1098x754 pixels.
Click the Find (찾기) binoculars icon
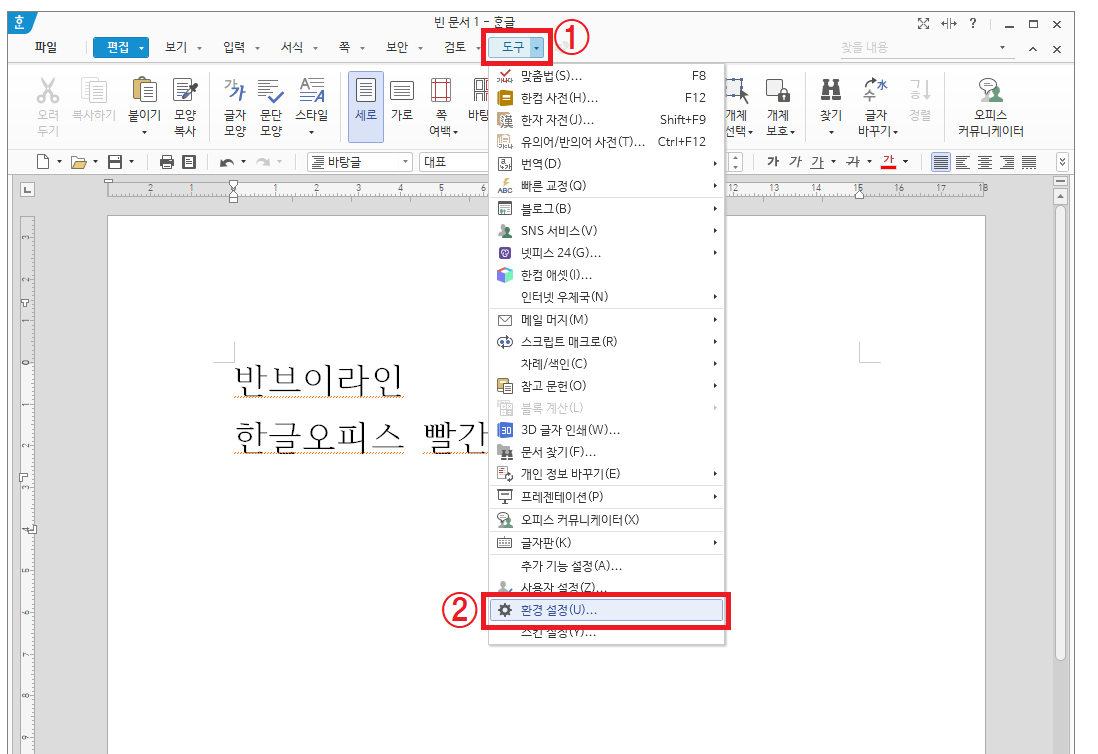click(831, 91)
